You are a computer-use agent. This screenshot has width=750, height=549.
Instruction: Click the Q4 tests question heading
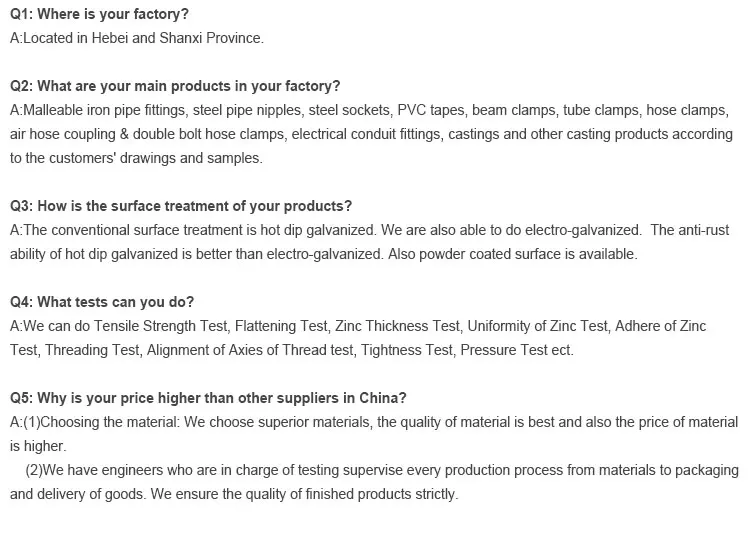pyautogui.click(x=102, y=302)
